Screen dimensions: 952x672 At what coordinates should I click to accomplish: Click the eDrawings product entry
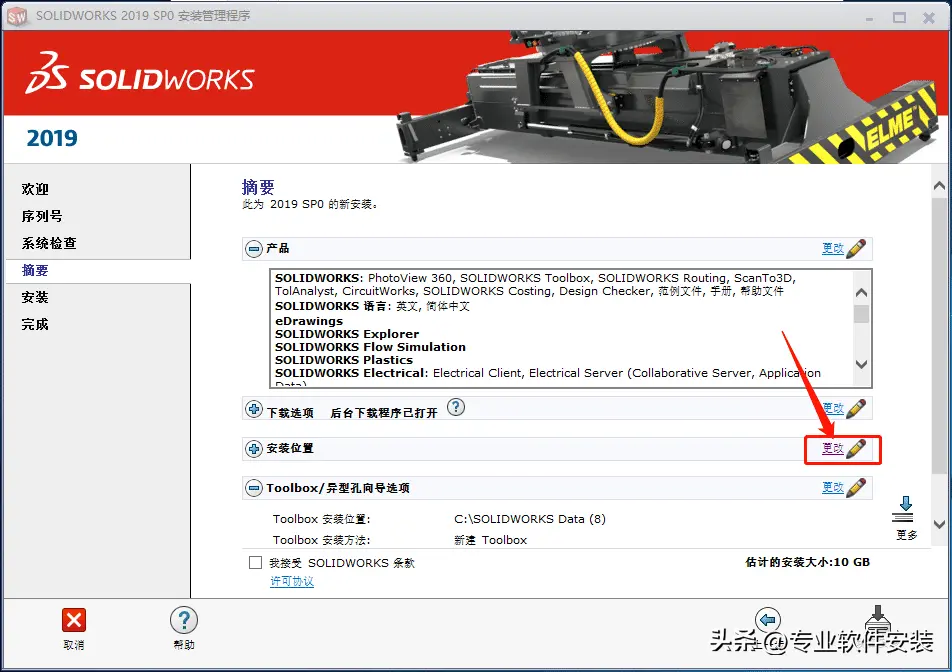click(x=309, y=321)
